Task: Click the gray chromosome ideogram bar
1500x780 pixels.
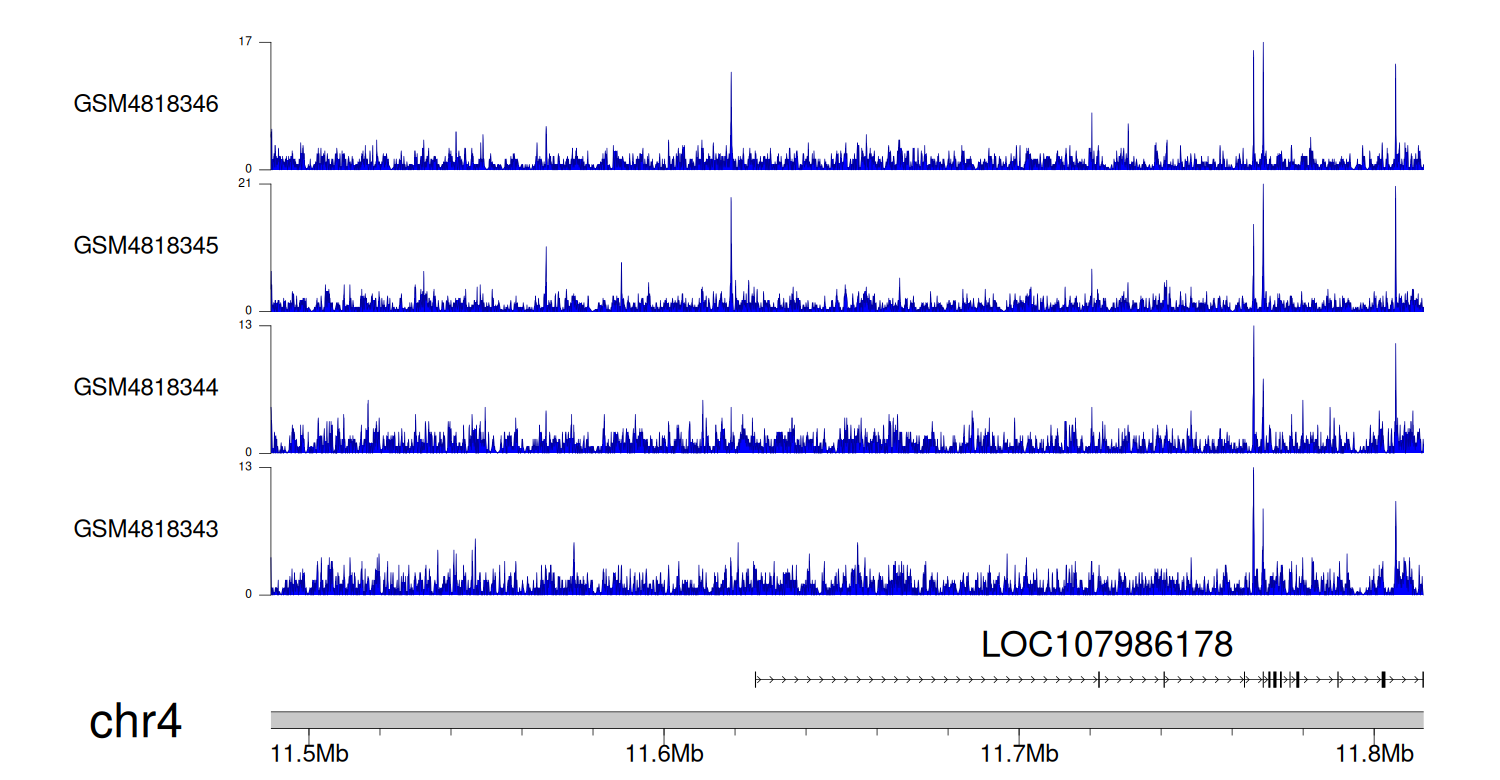Action: click(846, 720)
